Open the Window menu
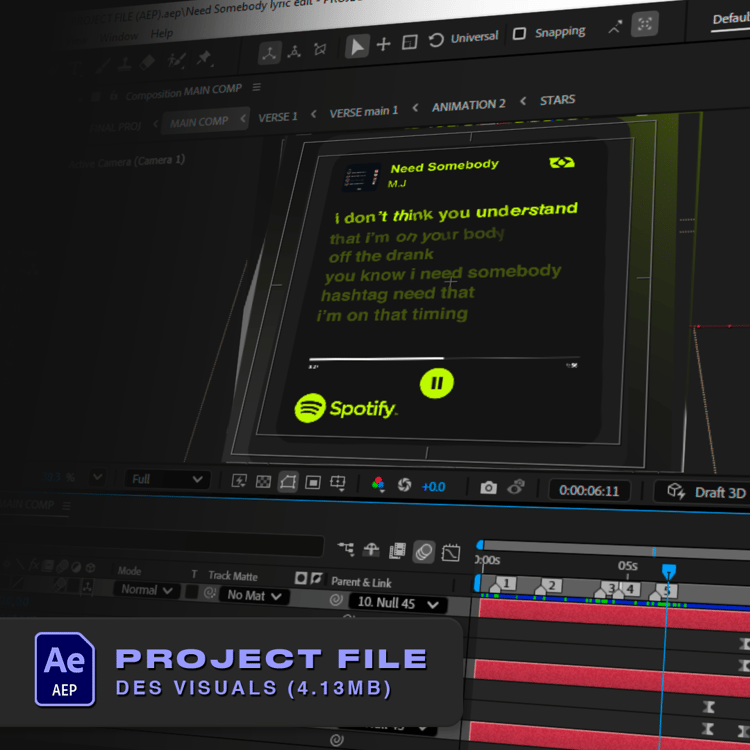The image size is (750, 750). tap(119, 36)
